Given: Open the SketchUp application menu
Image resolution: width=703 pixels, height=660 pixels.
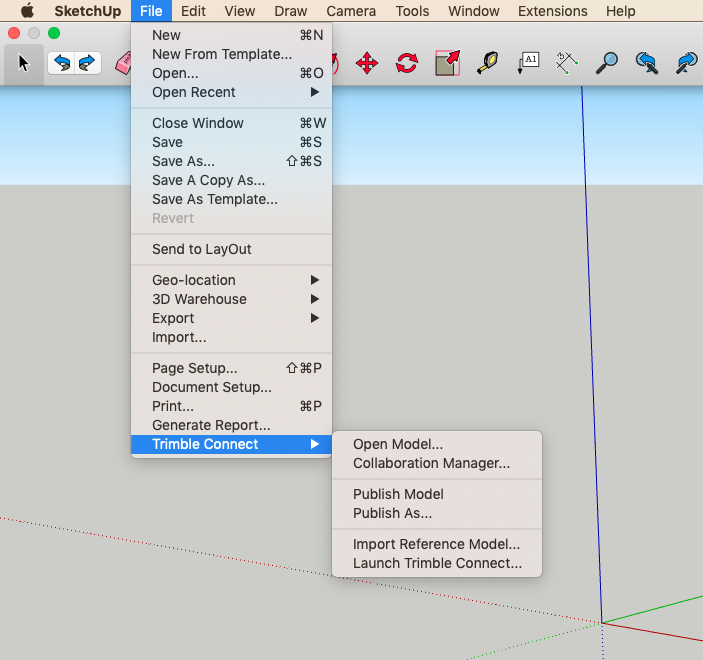Looking at the screenshot, I should (88, 11).
